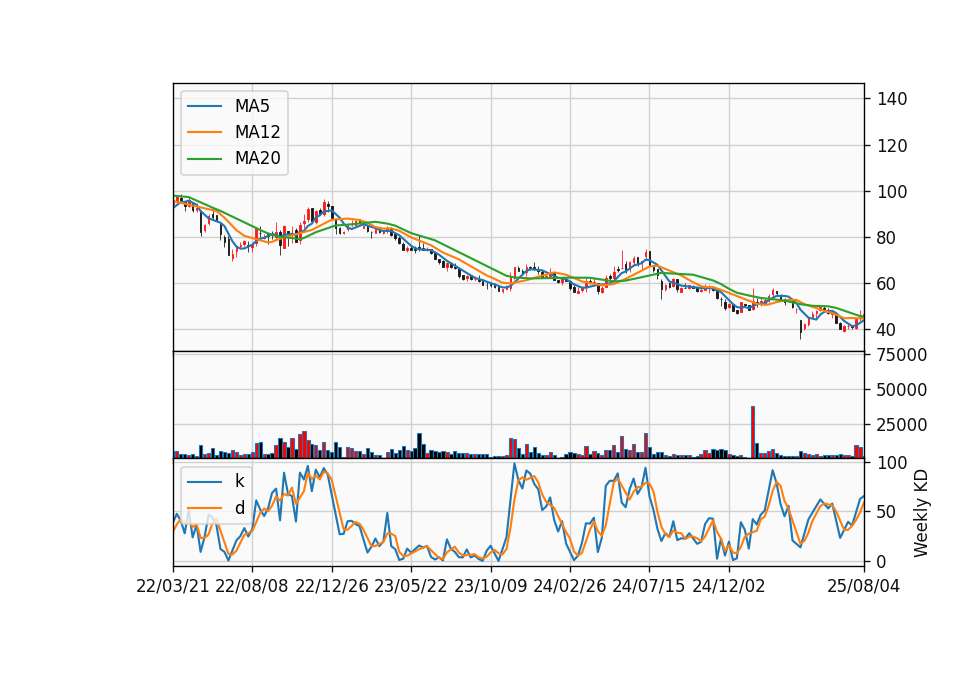The height and width of the screenshot is (690, 960).
Task: Click the k legend label
Action: pyautogui.click(x=239, y=481)
